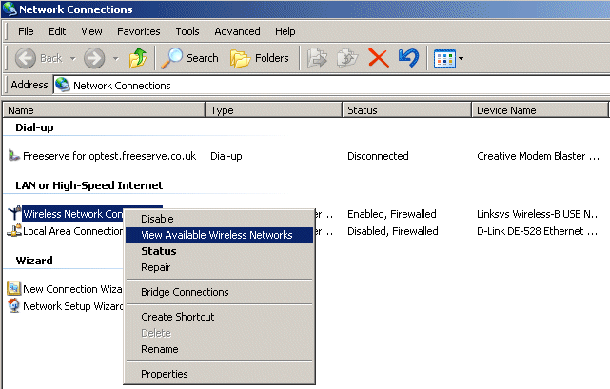The height and width of the screenshot is (389, 610).
Task: Sort by the Status column header
Action: [x=407, y=110]
